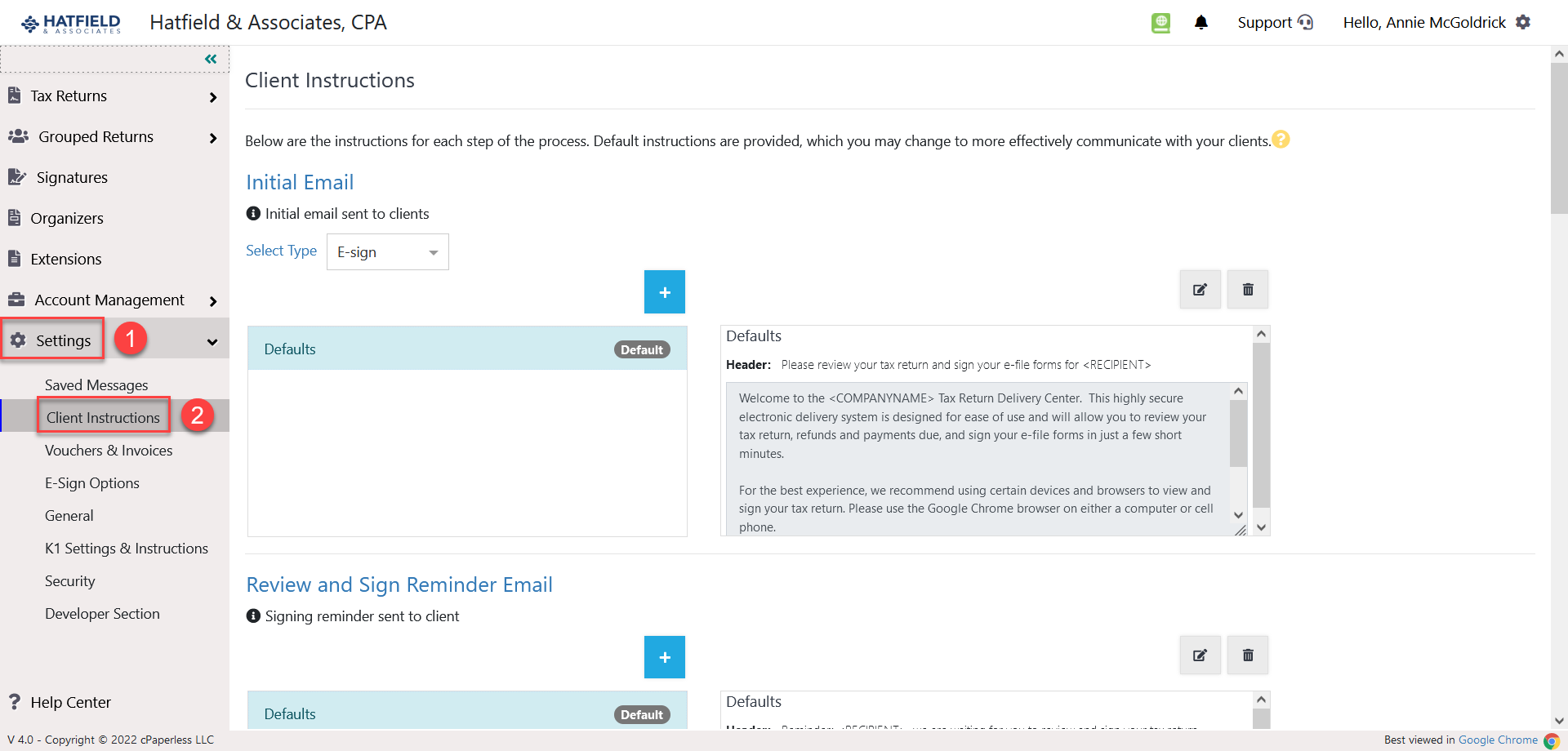Screen dimensions: 1568x751
Task: Click the Google Chrome link at bottom
Action: click(1499, 740)
